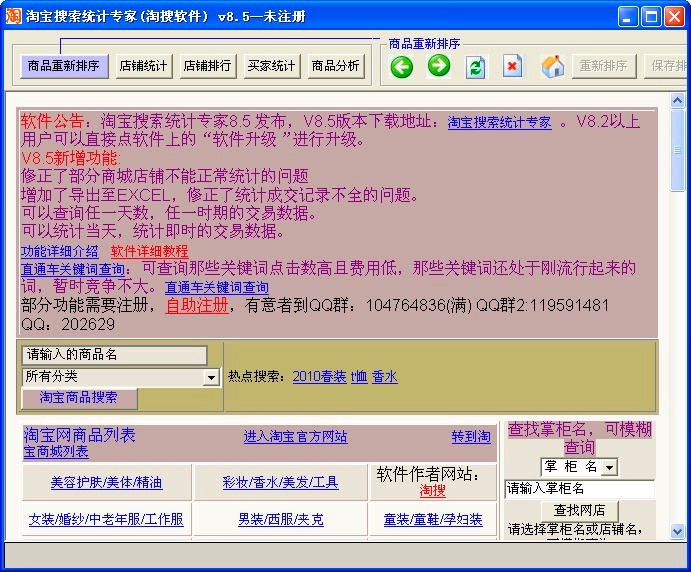The width and height of the screenshot is (691, 572).
Task: Click the red 淘搜 author website link
Action: tap(433, 490)
